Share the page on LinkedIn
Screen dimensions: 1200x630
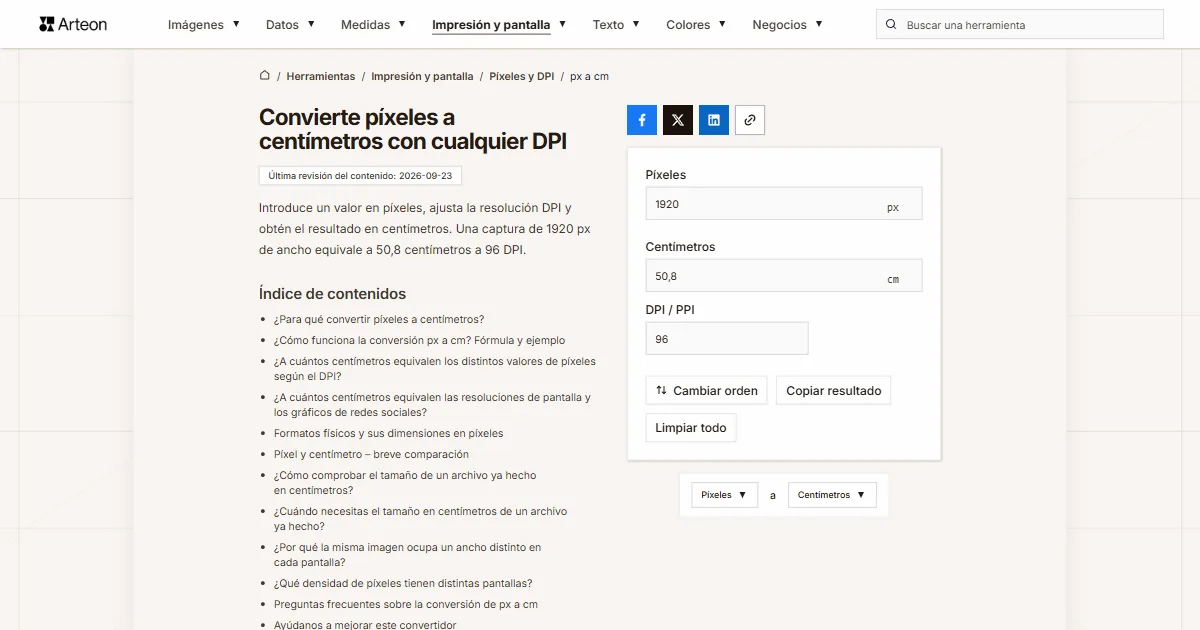tap(714, 120)
